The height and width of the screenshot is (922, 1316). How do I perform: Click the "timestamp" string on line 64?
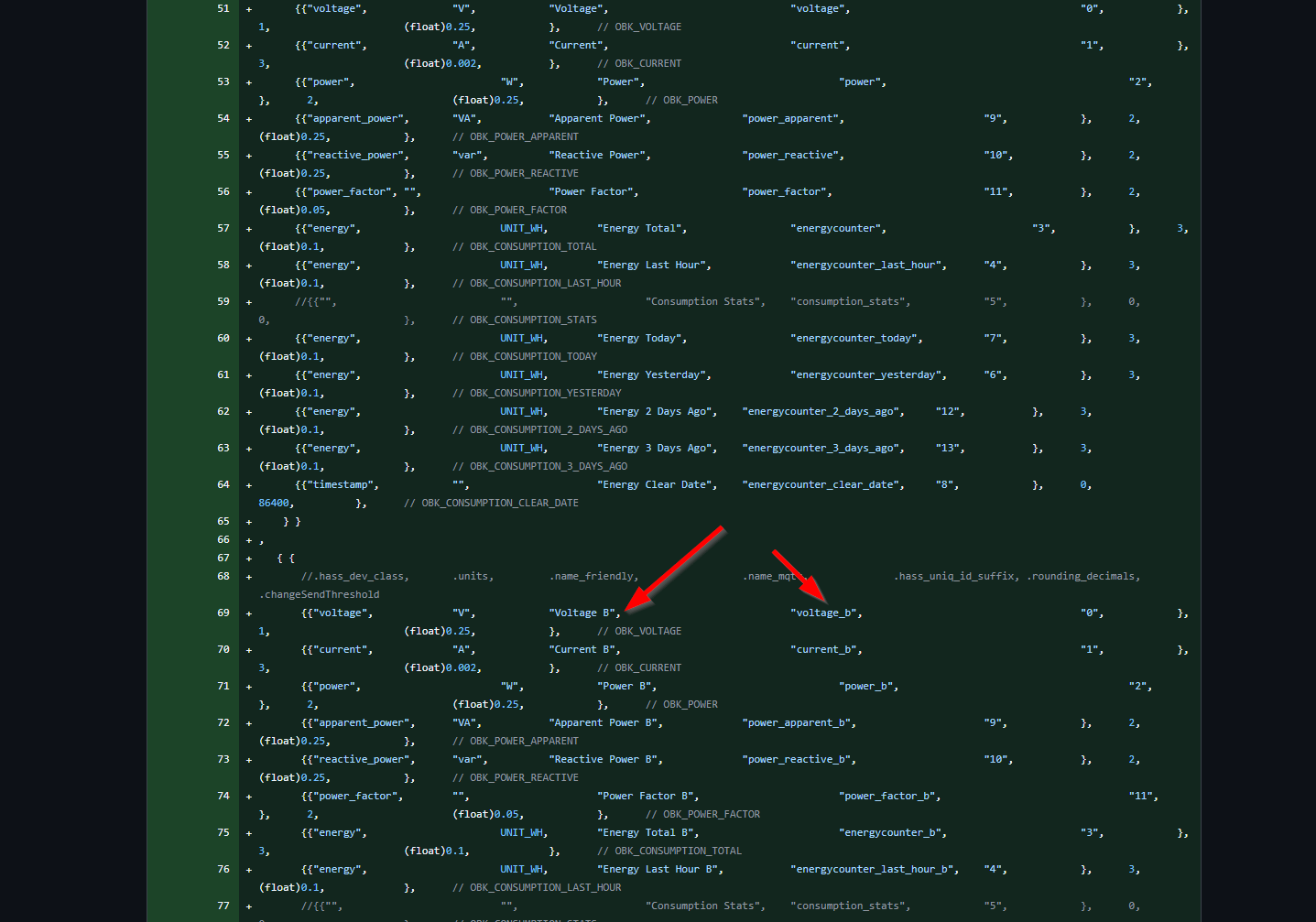coord(341,484)
